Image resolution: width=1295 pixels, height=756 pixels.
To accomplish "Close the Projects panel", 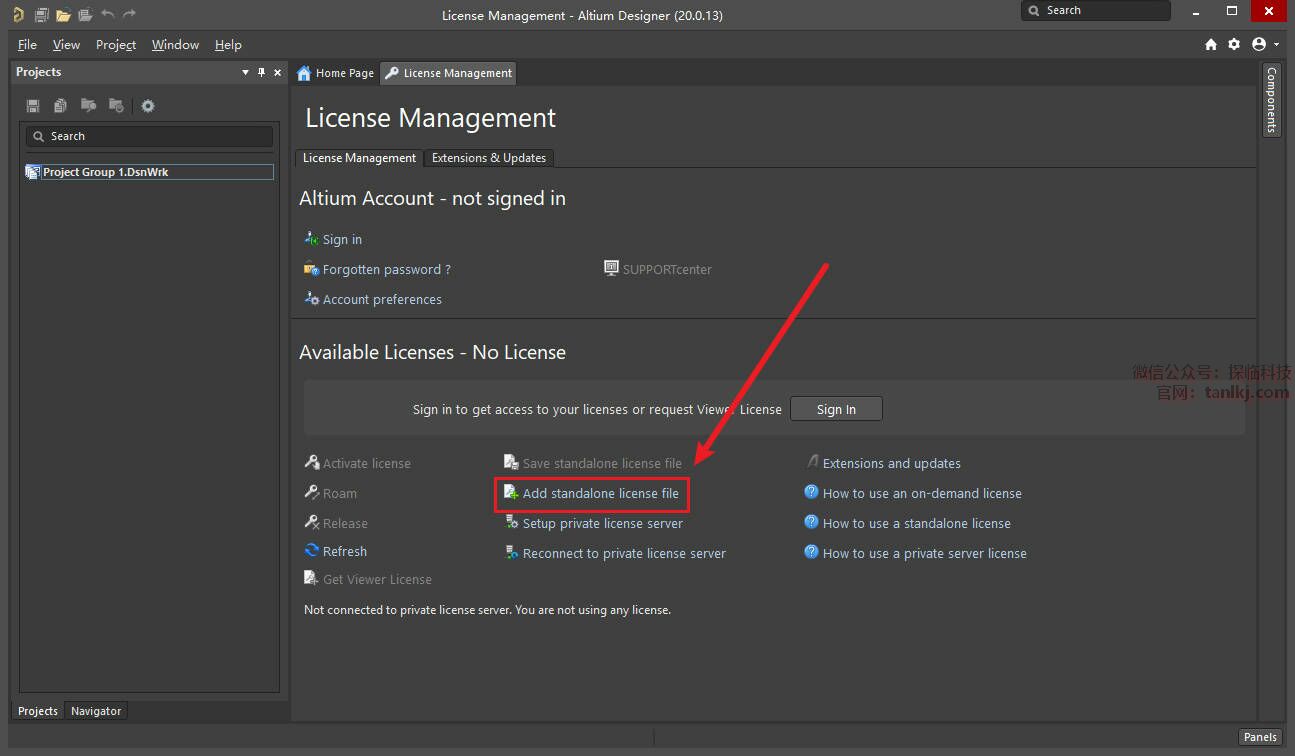I will (277, 72).
